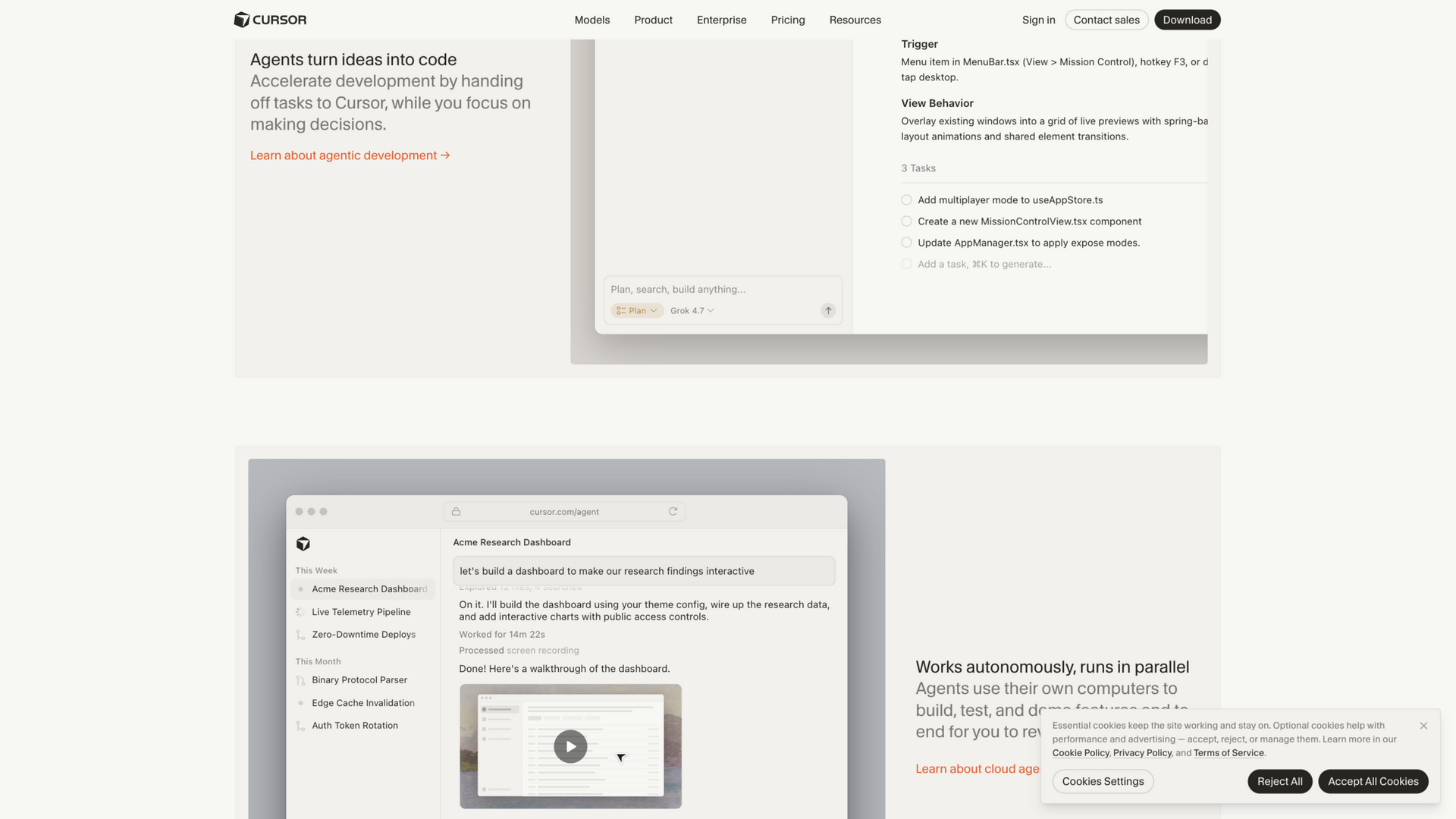The image size is (1456, 819).
Task: Select Acme Research Dashboard in the sidebar
Action: click(362, 589)
